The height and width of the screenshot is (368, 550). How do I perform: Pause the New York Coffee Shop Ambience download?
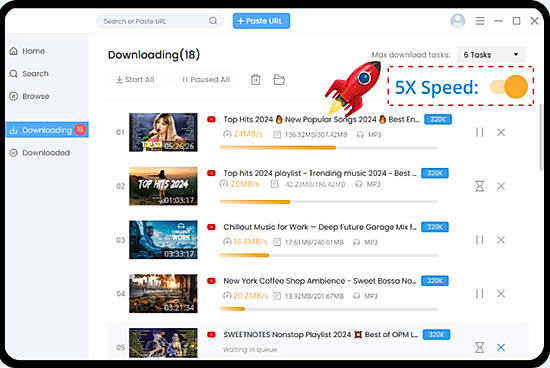pyautogui.click(x=479, y=294)
